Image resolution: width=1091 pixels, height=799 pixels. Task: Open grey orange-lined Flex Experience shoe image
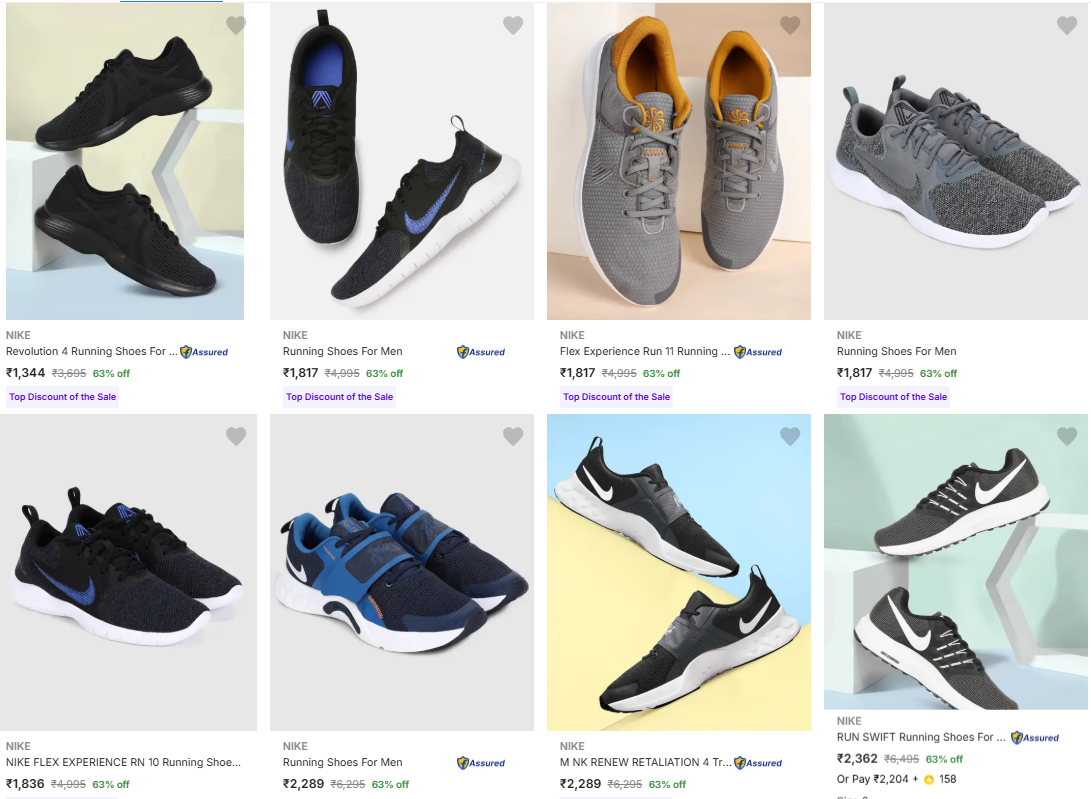pos(678,162)
